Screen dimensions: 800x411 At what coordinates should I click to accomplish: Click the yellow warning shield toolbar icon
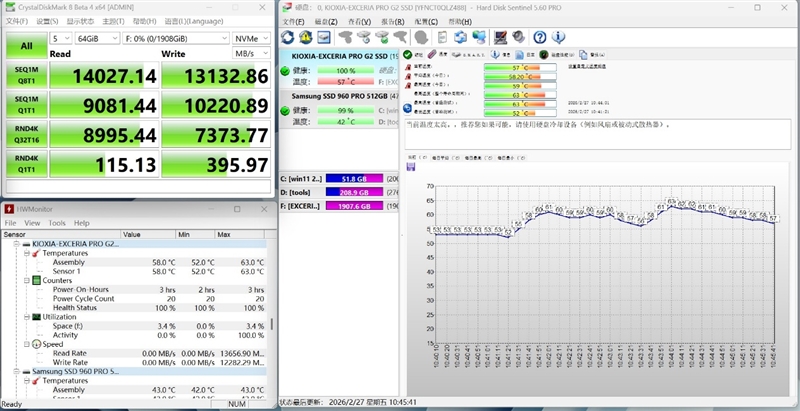pyautogui.click(x=306, y=37)
